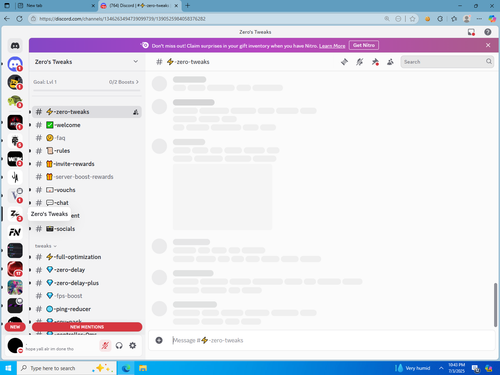Open the zero-delay channel
This screenshot has height=375, width=500.
[87, 270]
